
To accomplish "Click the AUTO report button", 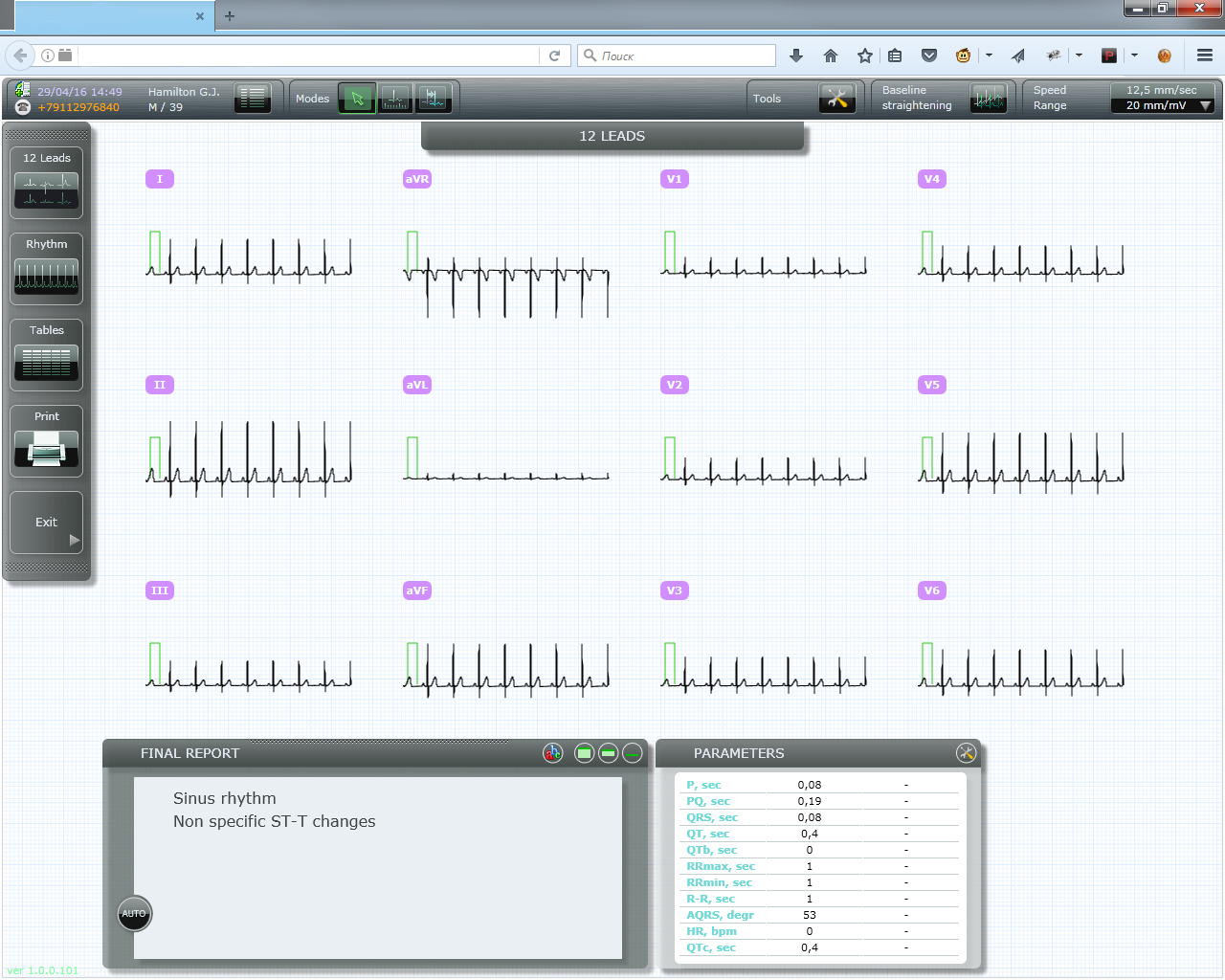I will coord(134,914).
